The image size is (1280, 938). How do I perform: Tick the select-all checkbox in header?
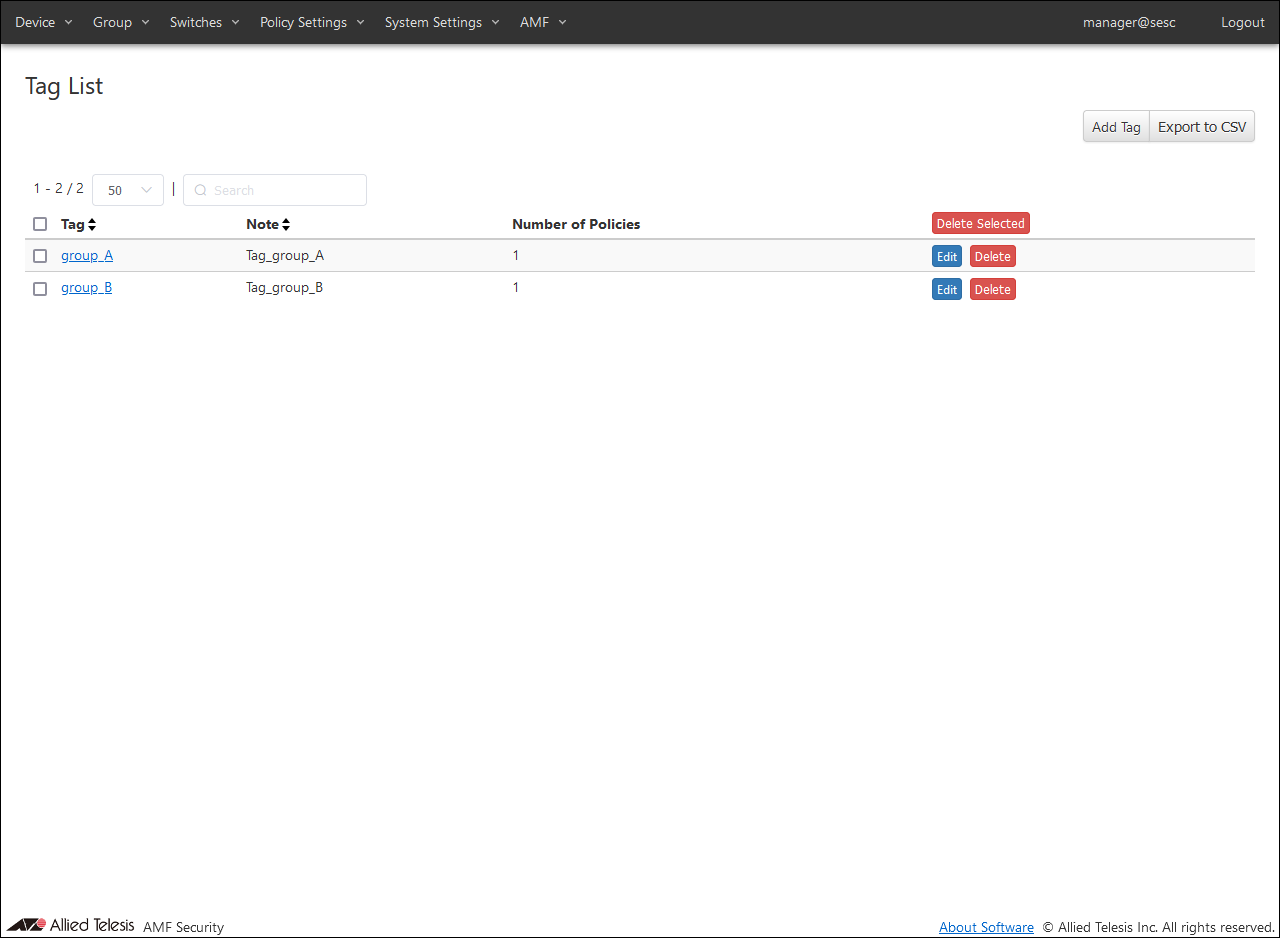coord(40,224)
